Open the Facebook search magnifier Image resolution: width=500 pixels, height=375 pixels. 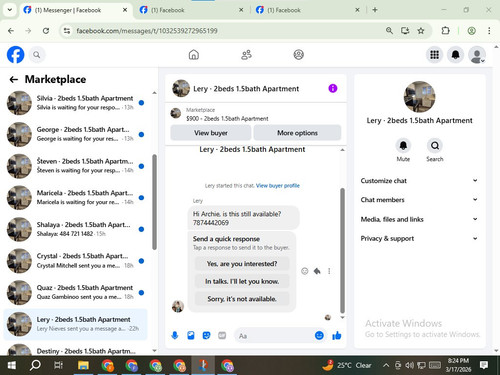(37, 55)
